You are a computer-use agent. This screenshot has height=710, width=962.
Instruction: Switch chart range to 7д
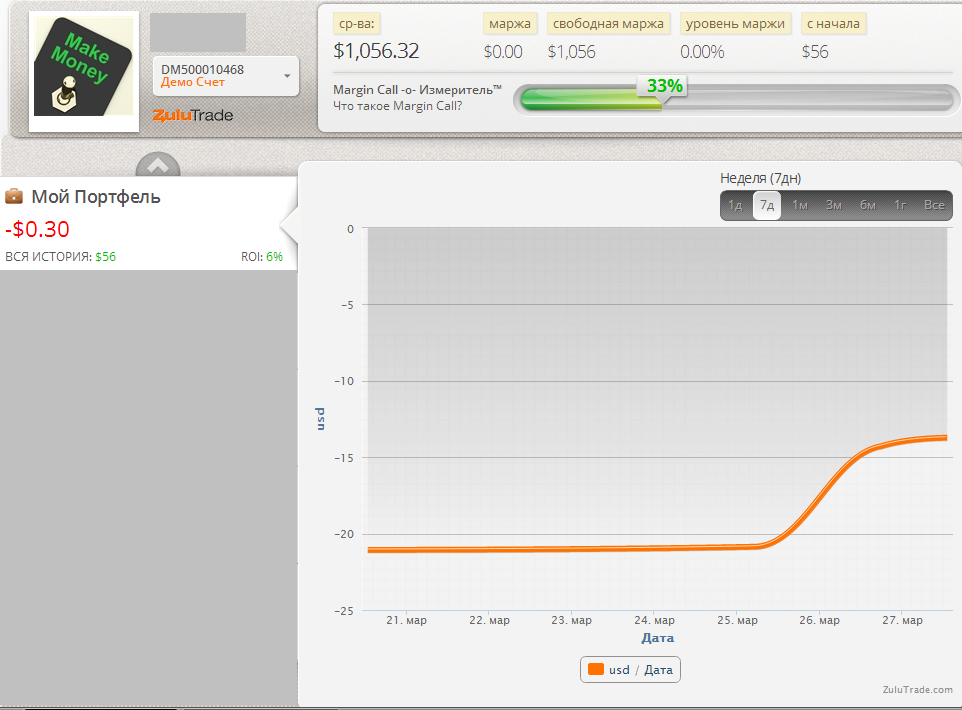pyautogui.click(x=767, y=205)
